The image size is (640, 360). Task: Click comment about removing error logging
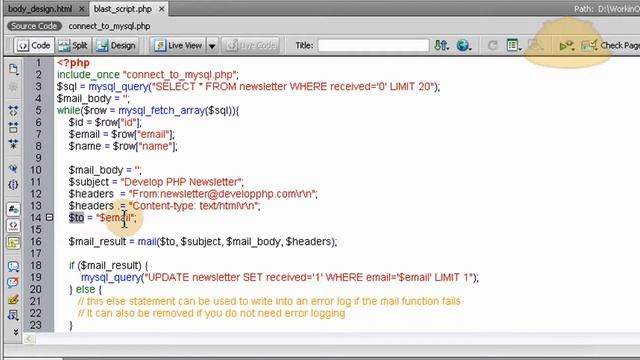pos(211,313)
